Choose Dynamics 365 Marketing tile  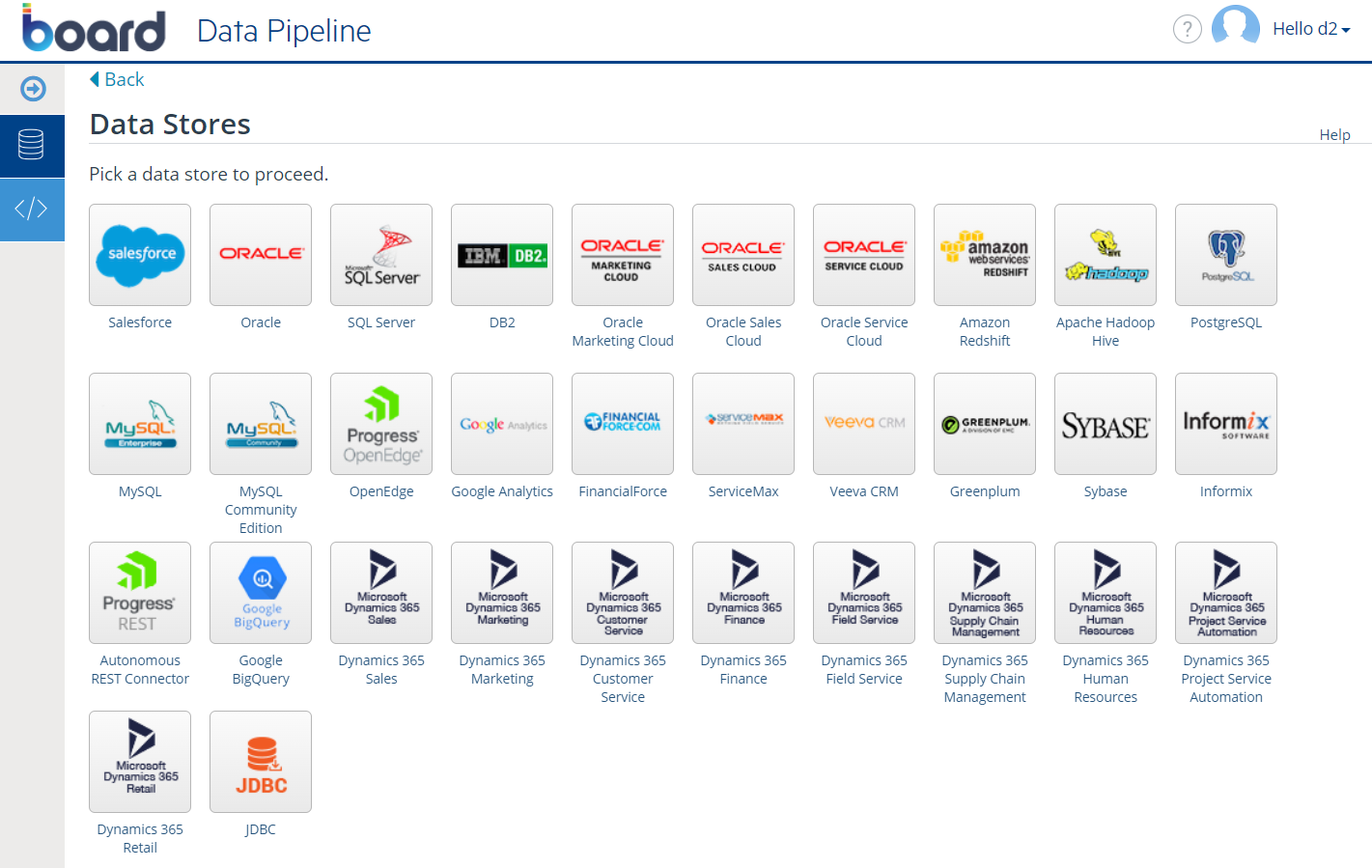tap(502, 593)
